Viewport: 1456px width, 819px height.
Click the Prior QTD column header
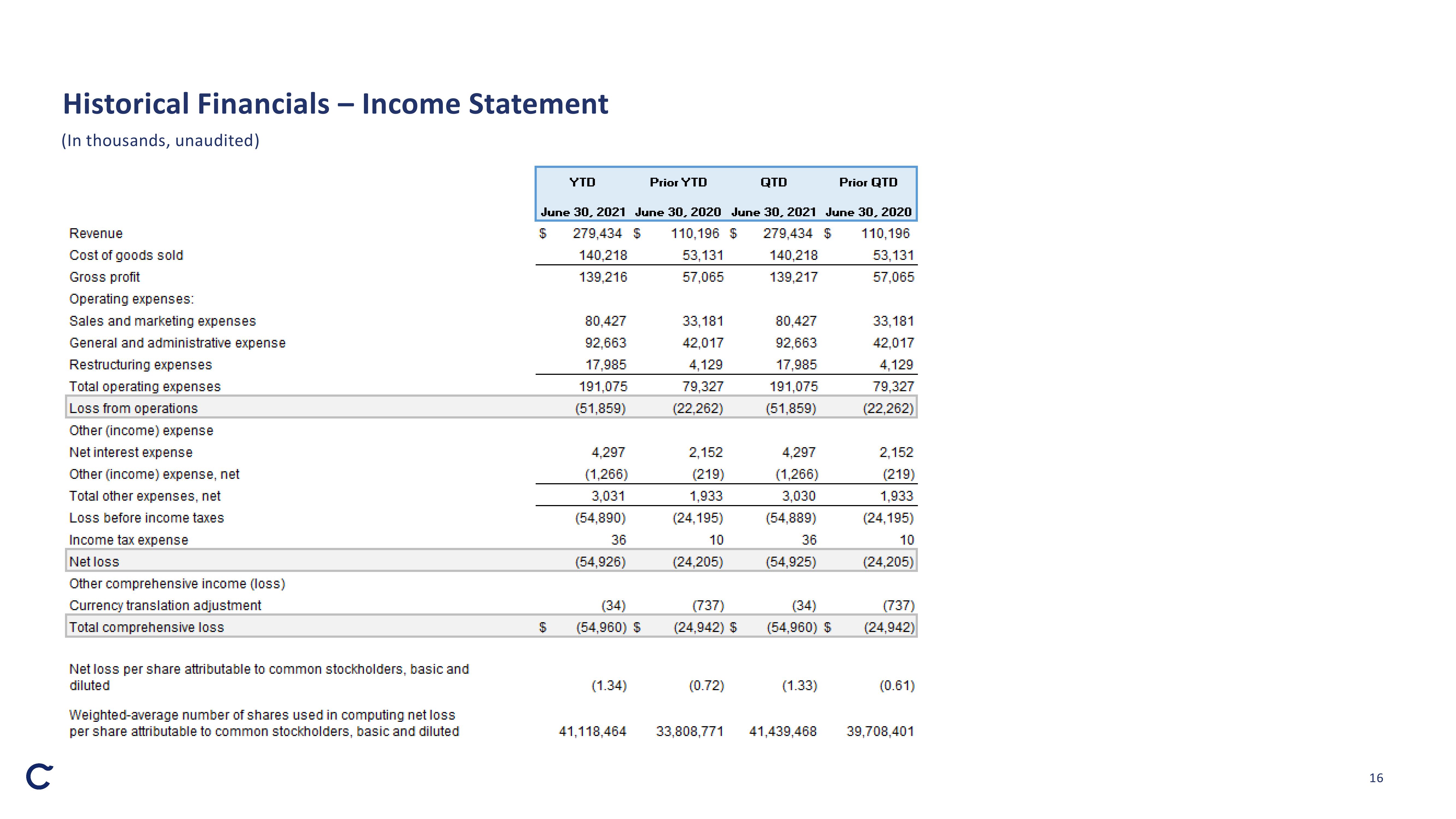coord(868,183)
